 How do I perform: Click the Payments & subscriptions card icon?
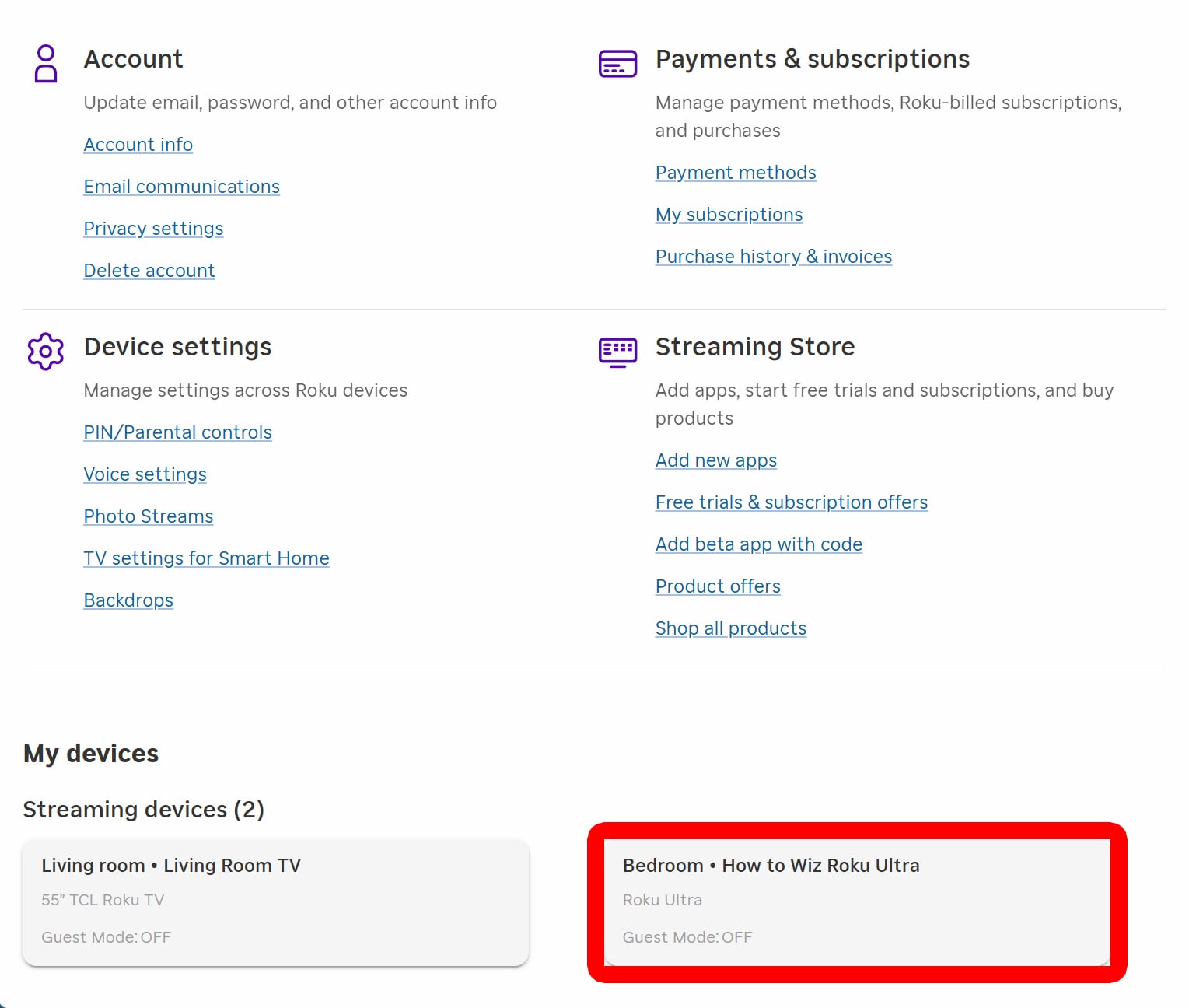[617, 62]
